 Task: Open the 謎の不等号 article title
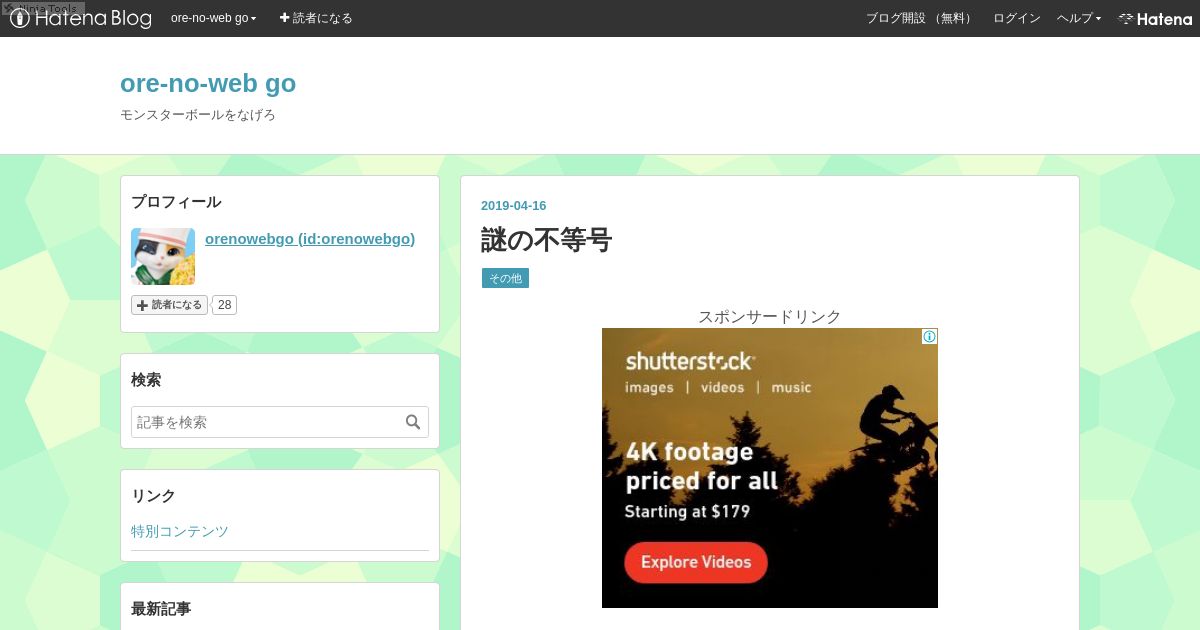tap(546, 240)
